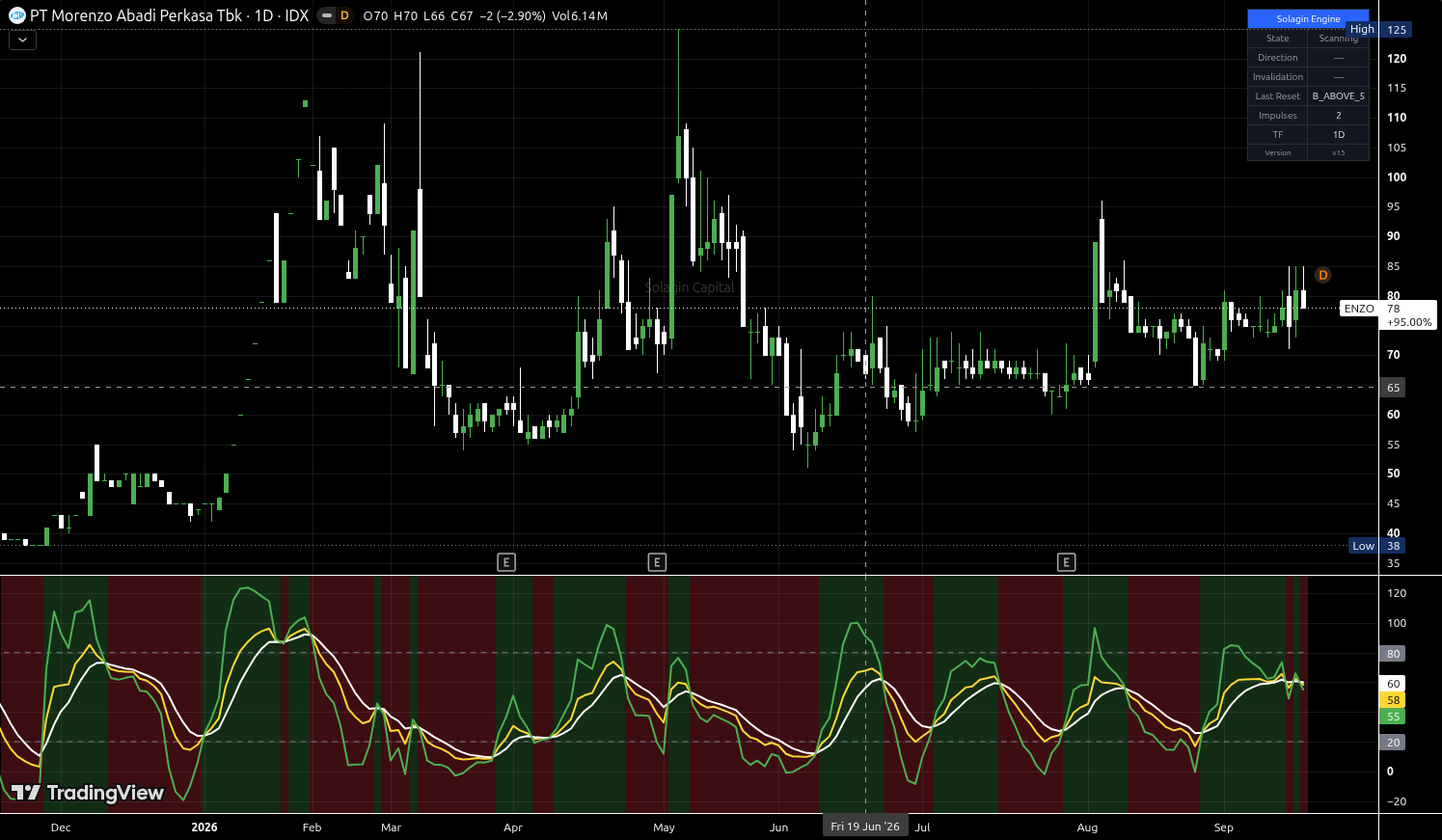Click the ENZO symbol logo icon
1442x840 pixels.
pyautogui.click(x=16, y=15)
